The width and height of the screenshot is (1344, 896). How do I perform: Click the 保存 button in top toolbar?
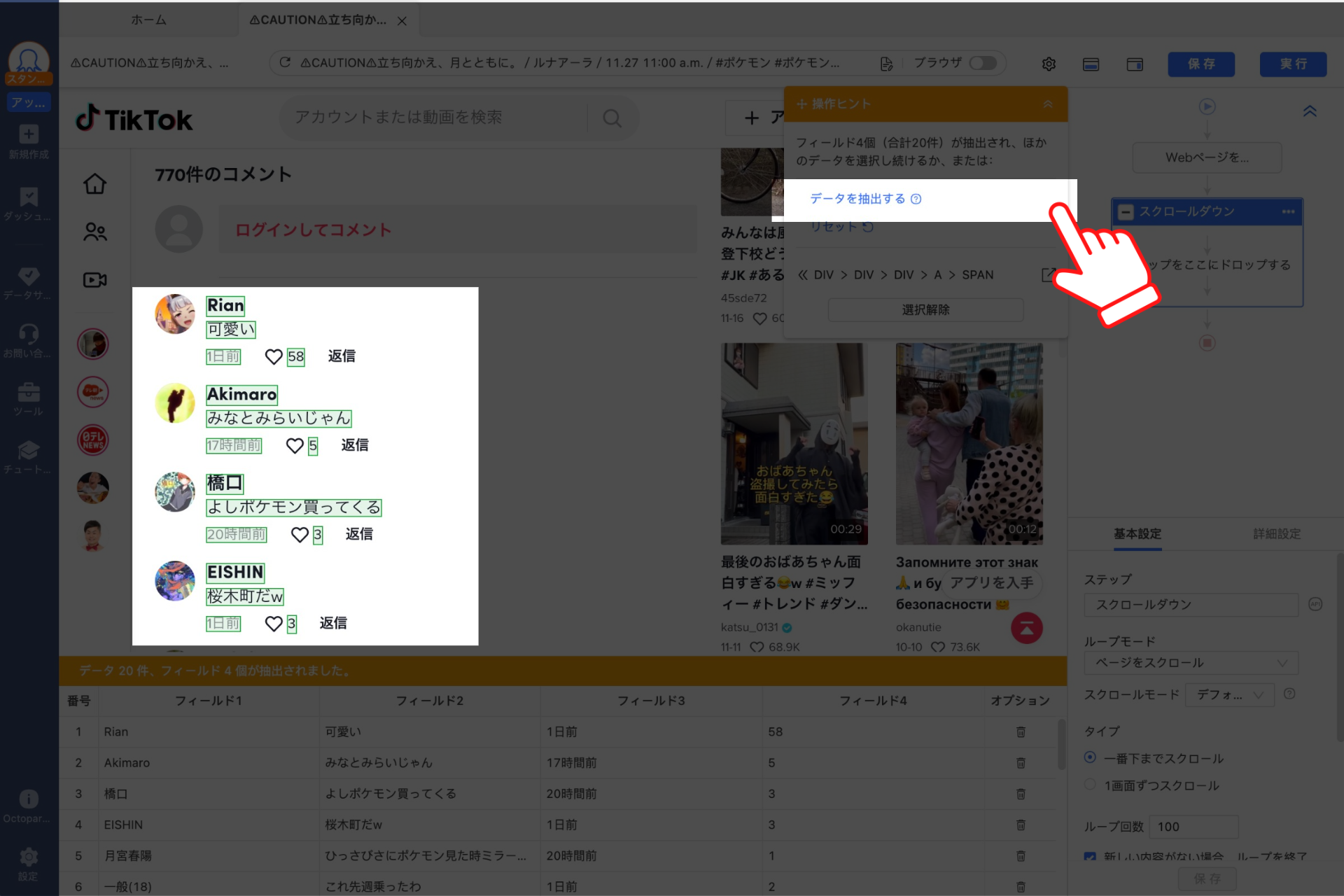tap(1201, 64)
